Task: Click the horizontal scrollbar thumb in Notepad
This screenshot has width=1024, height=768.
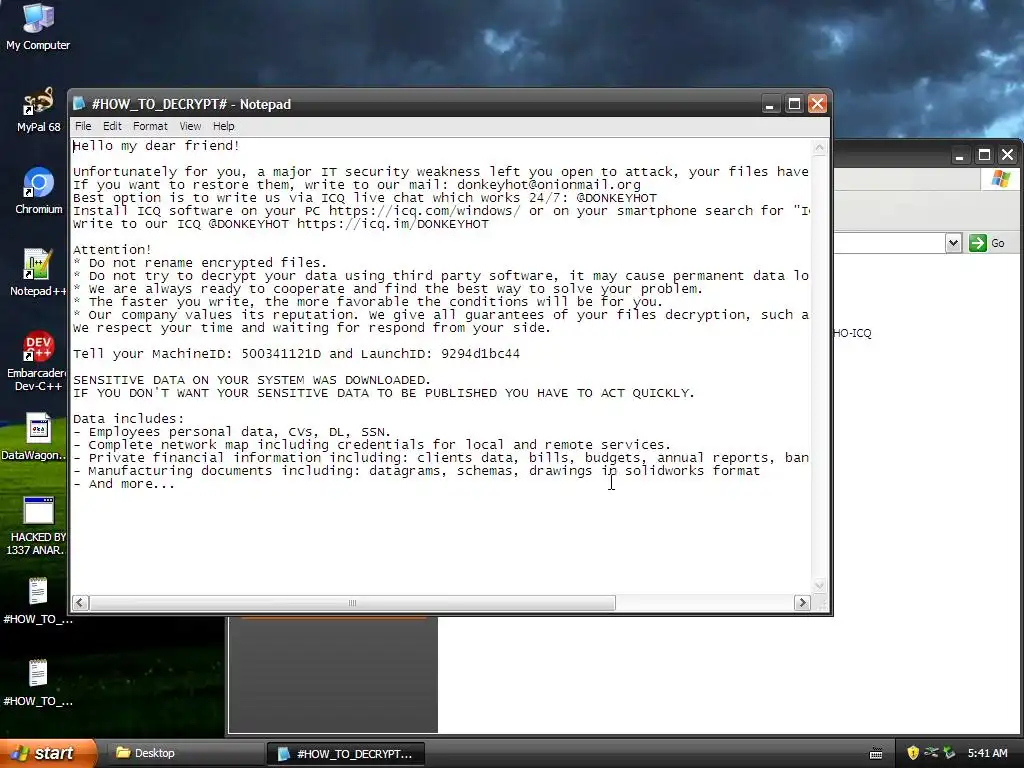Action: tap(352, 603)
